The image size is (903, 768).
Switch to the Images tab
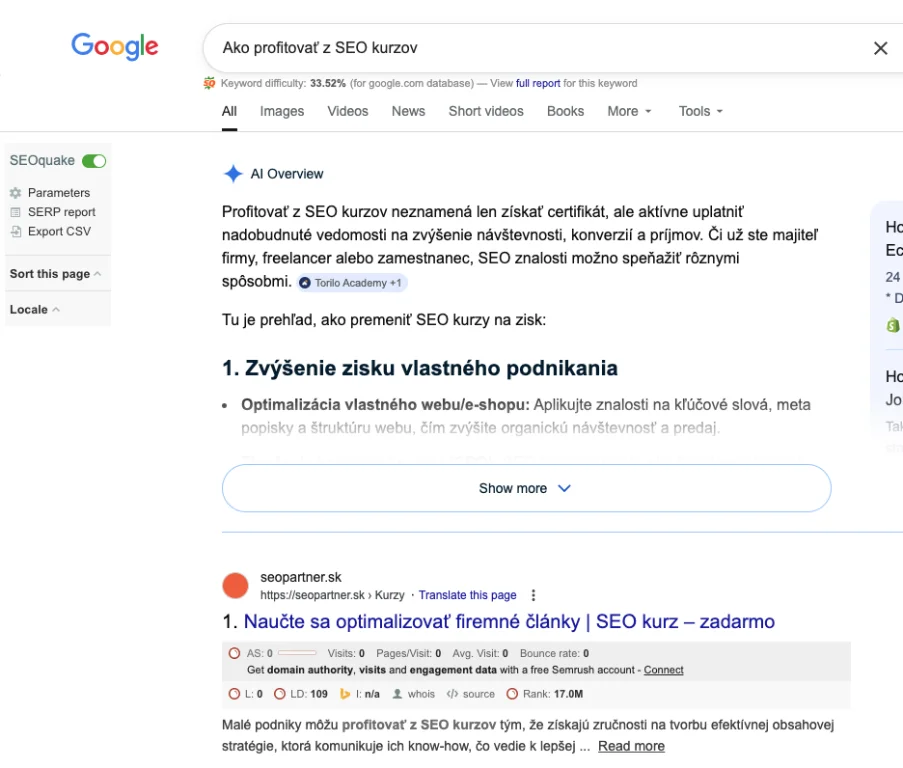point(281,111)
